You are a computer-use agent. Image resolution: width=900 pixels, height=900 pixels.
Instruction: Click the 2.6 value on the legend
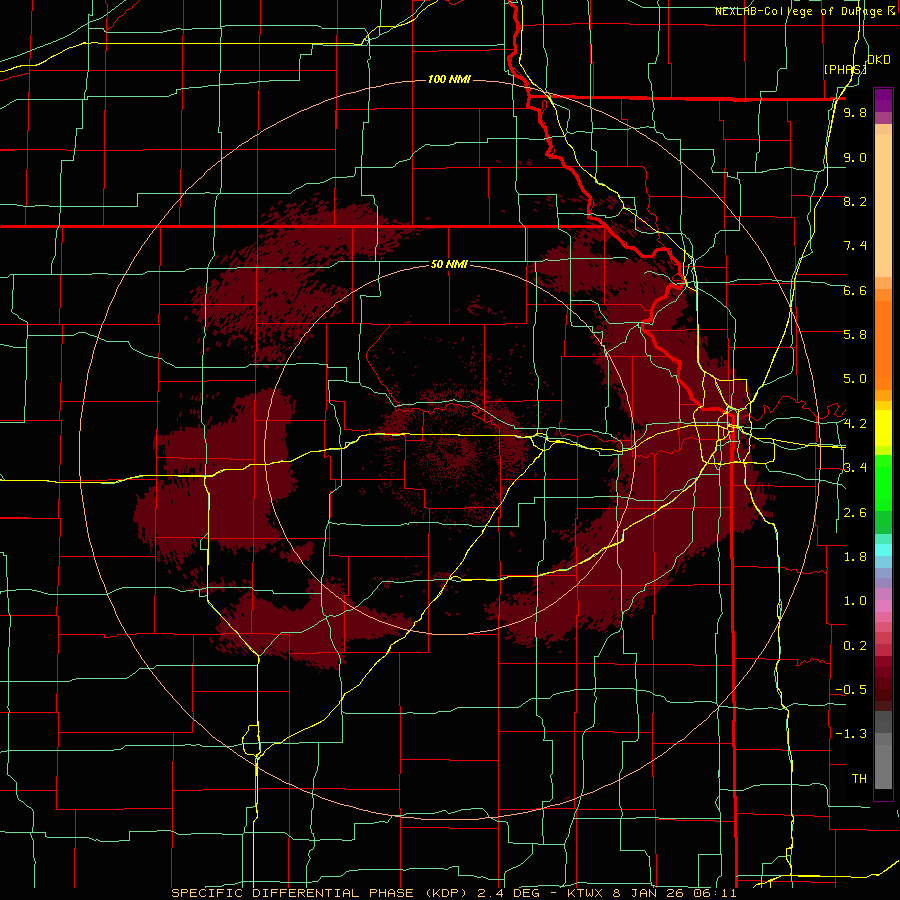click(x=855, y=513)
